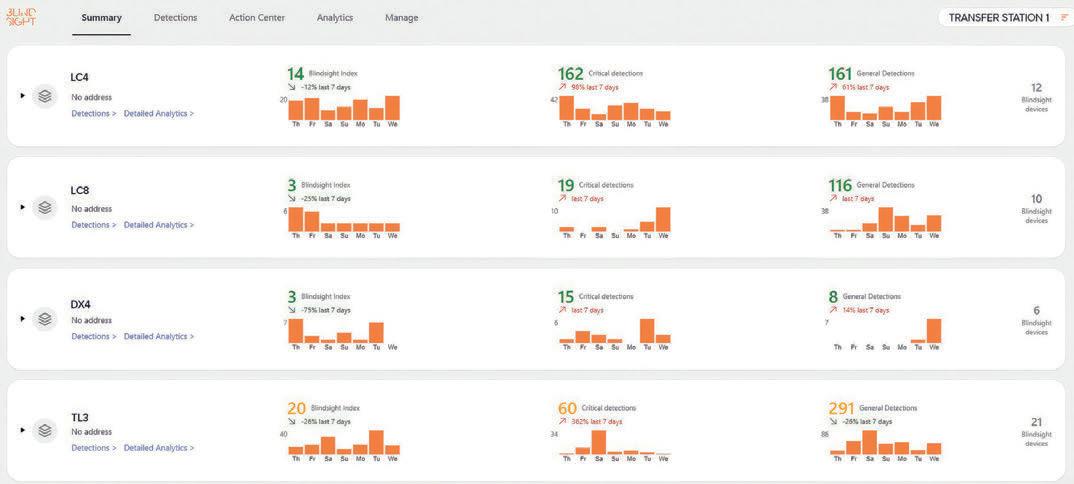The image size is (1074, 484).
Task: Expand the LC4 row with the triangle arrow
Action: tap(23, 96)
